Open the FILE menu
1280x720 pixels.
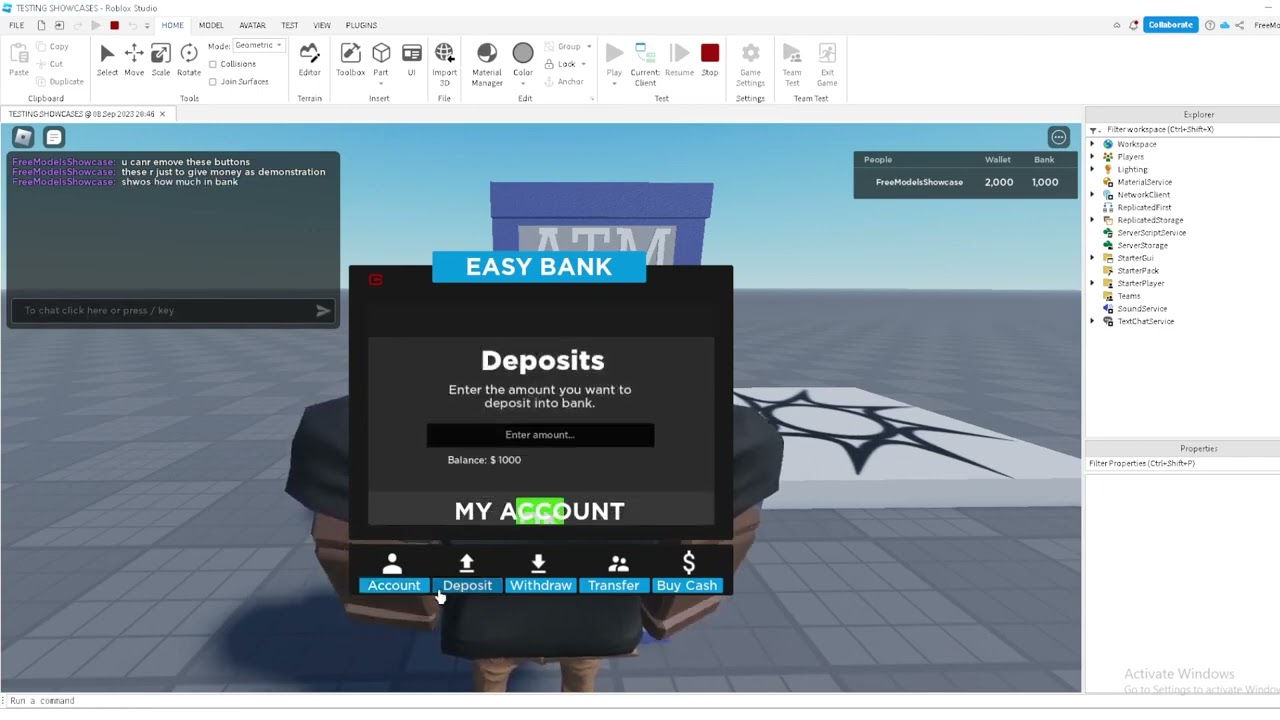[16, 25]
